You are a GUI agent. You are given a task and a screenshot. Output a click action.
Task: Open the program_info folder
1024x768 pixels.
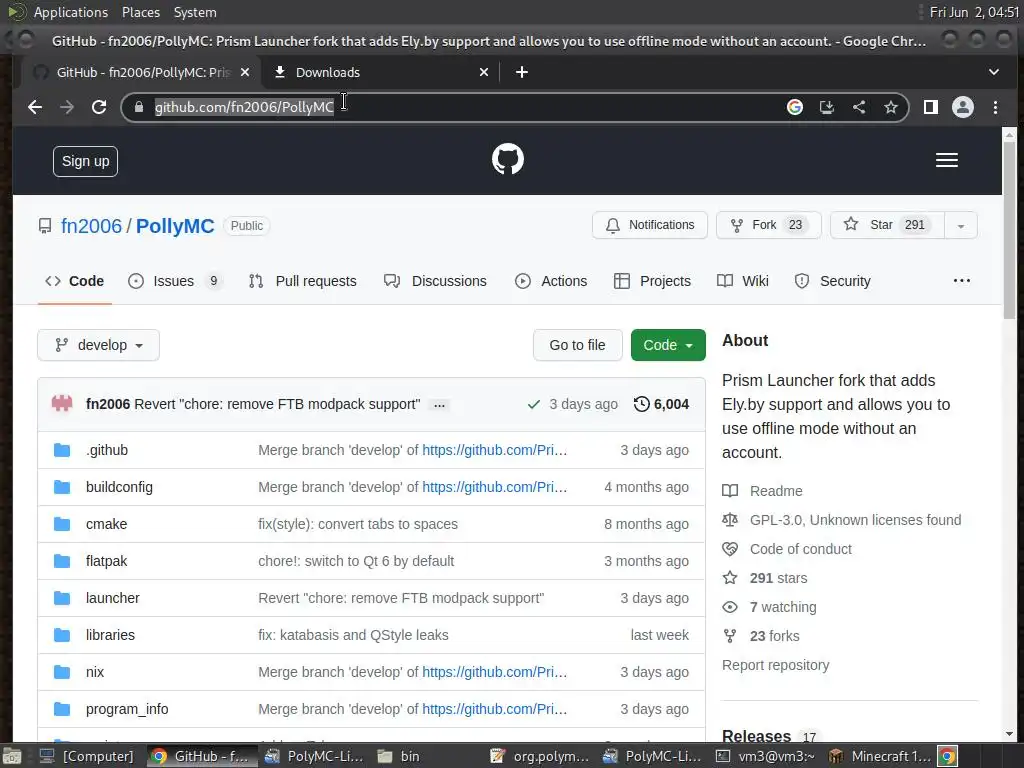(127, 709)
